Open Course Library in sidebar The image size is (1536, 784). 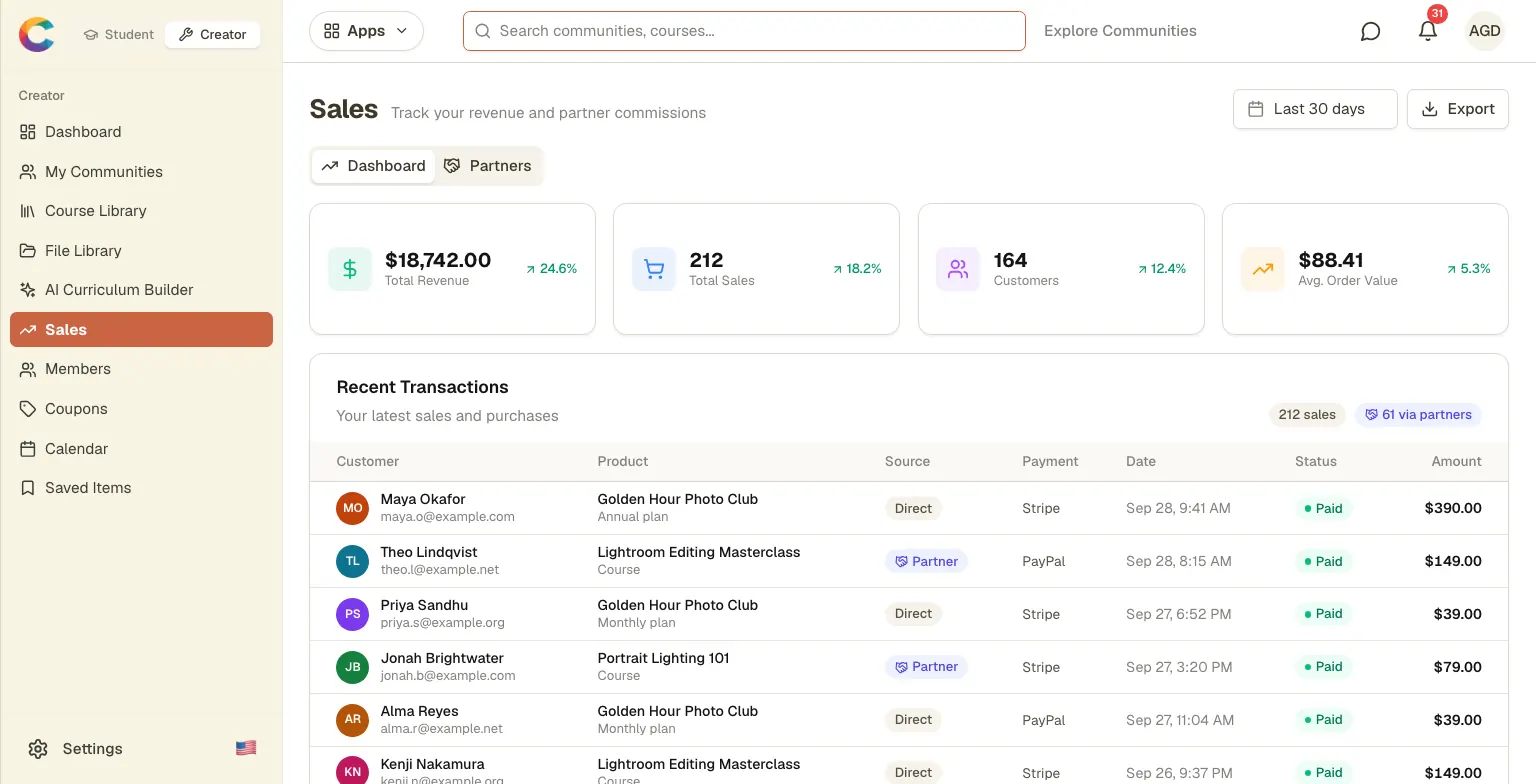[141, 211]
